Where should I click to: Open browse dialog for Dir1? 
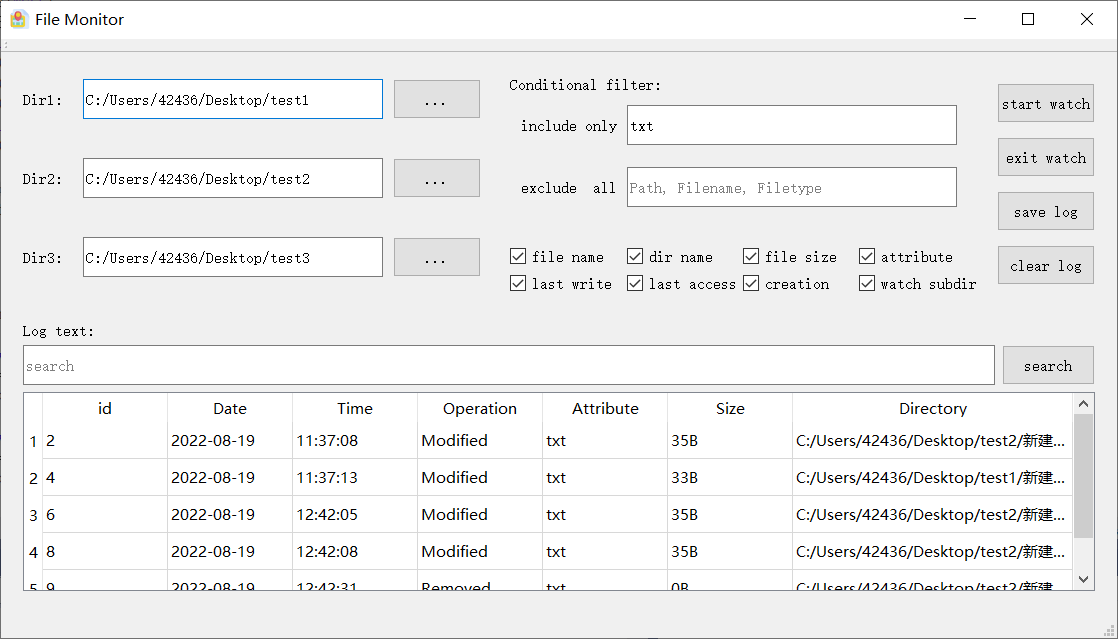[436, 99]
